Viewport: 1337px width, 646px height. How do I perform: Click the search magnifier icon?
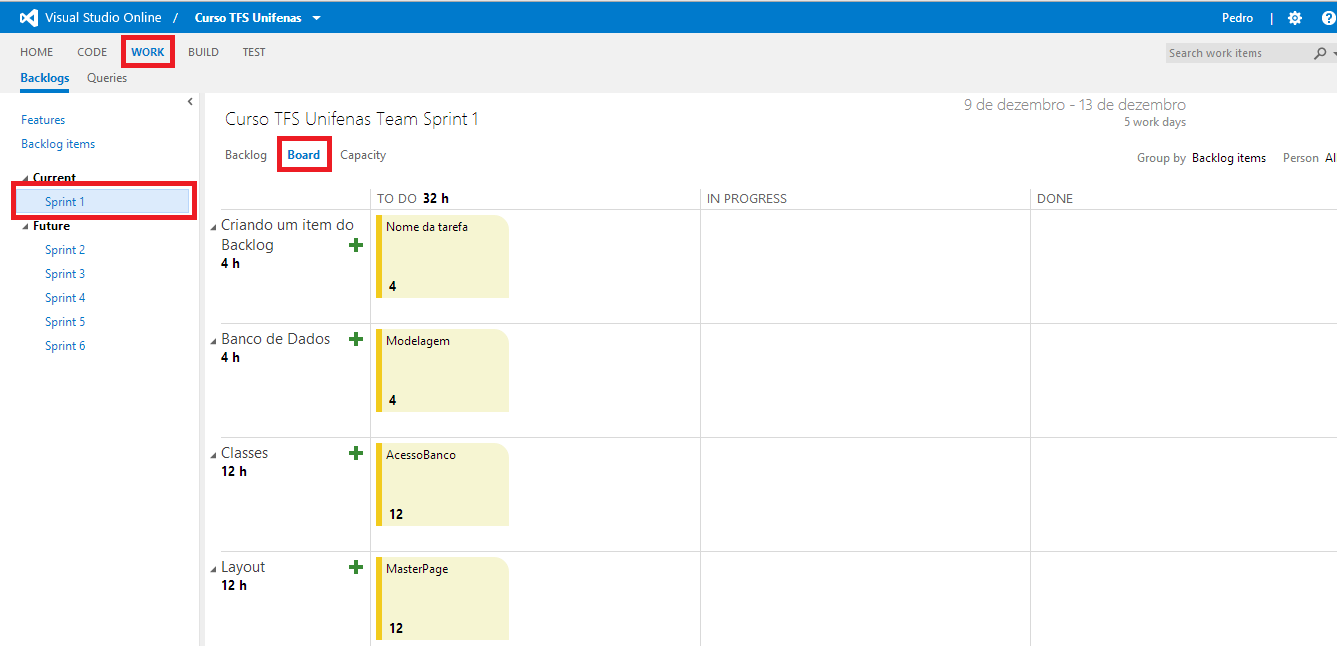pyautogui.click(x=1320, y=53)
